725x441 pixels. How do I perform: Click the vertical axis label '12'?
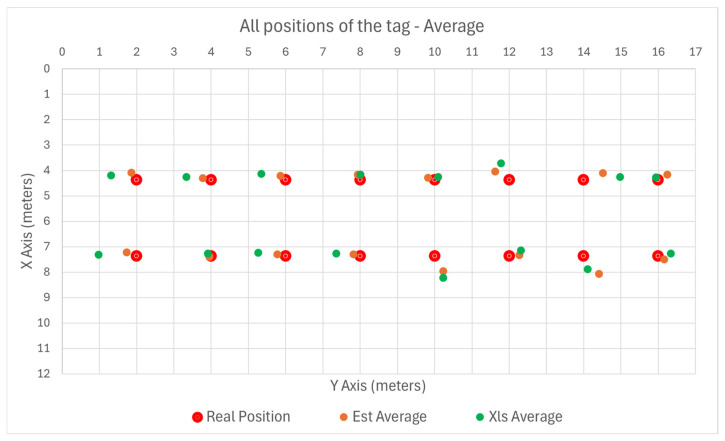pyautogui.click(x=43, y=374)
